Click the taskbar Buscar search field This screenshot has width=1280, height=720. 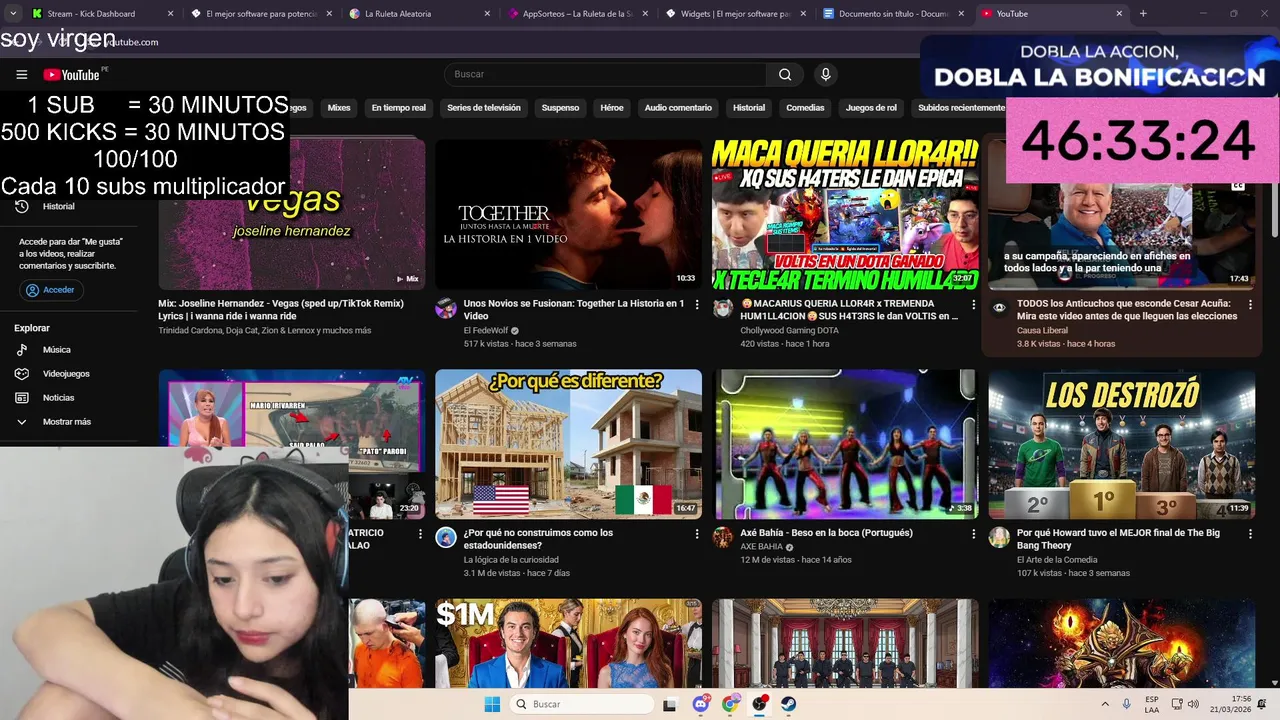[x=581, y=704]
